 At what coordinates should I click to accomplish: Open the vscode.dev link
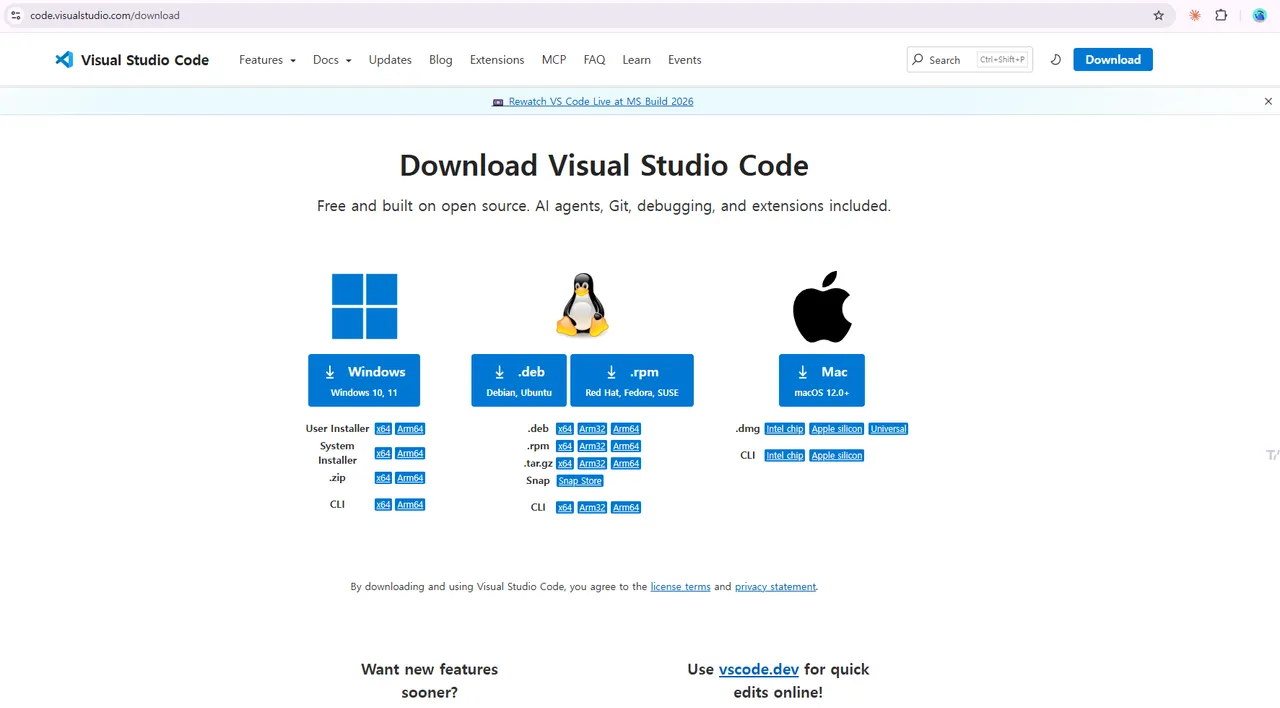759,669
